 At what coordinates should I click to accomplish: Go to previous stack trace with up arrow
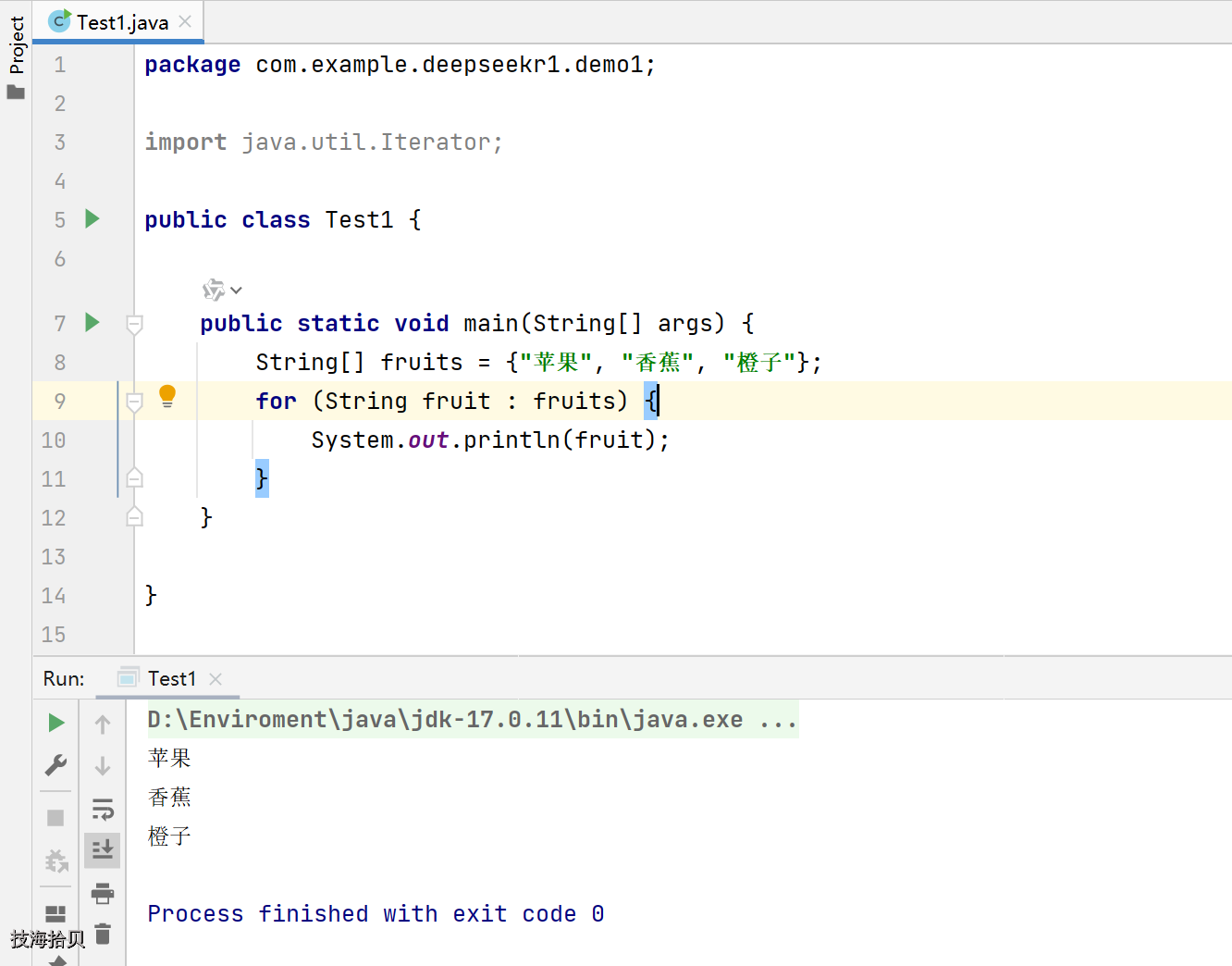click(103, 724)
